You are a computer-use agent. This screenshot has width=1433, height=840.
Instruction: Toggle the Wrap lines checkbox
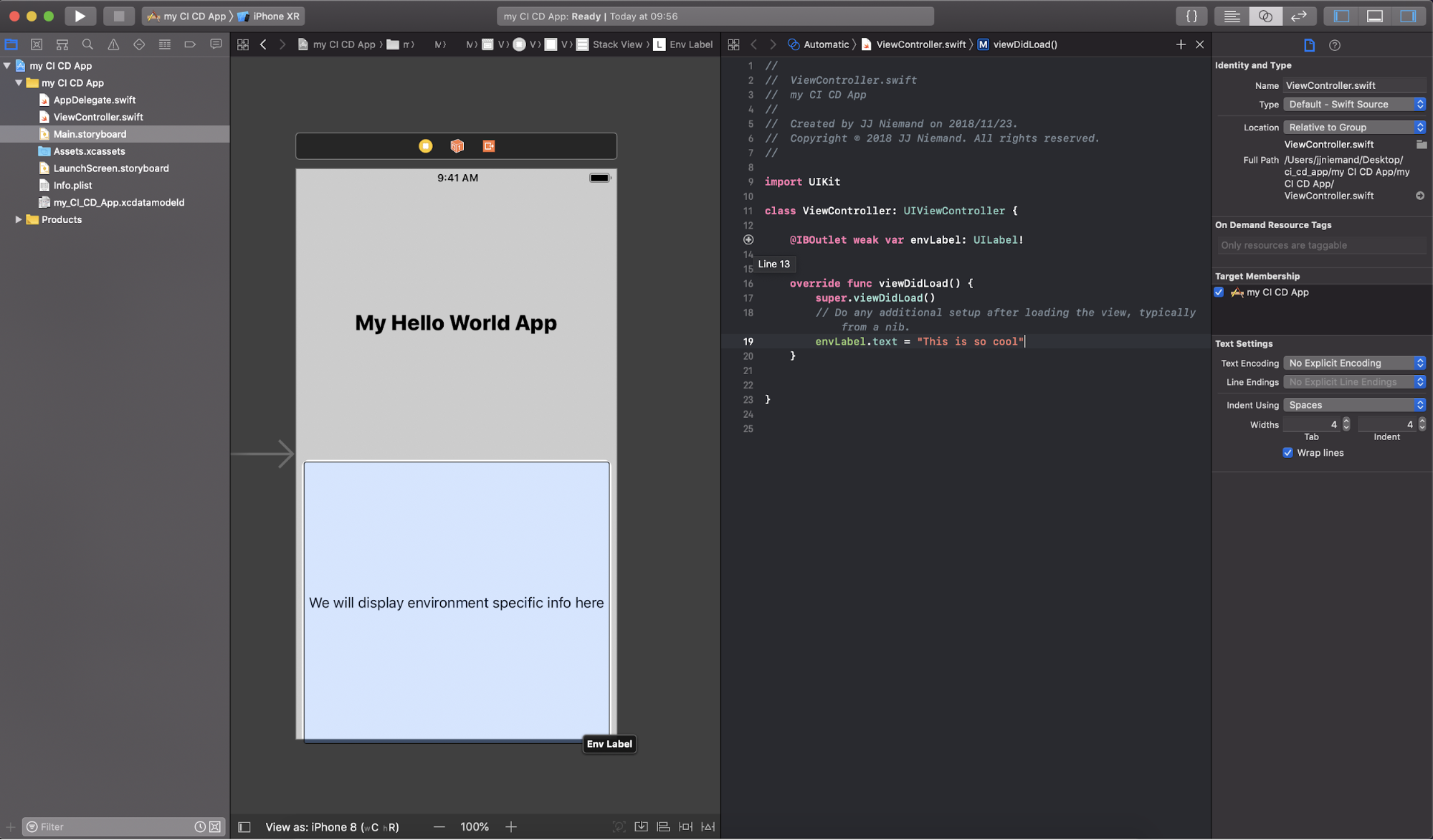coord(1288,453)
